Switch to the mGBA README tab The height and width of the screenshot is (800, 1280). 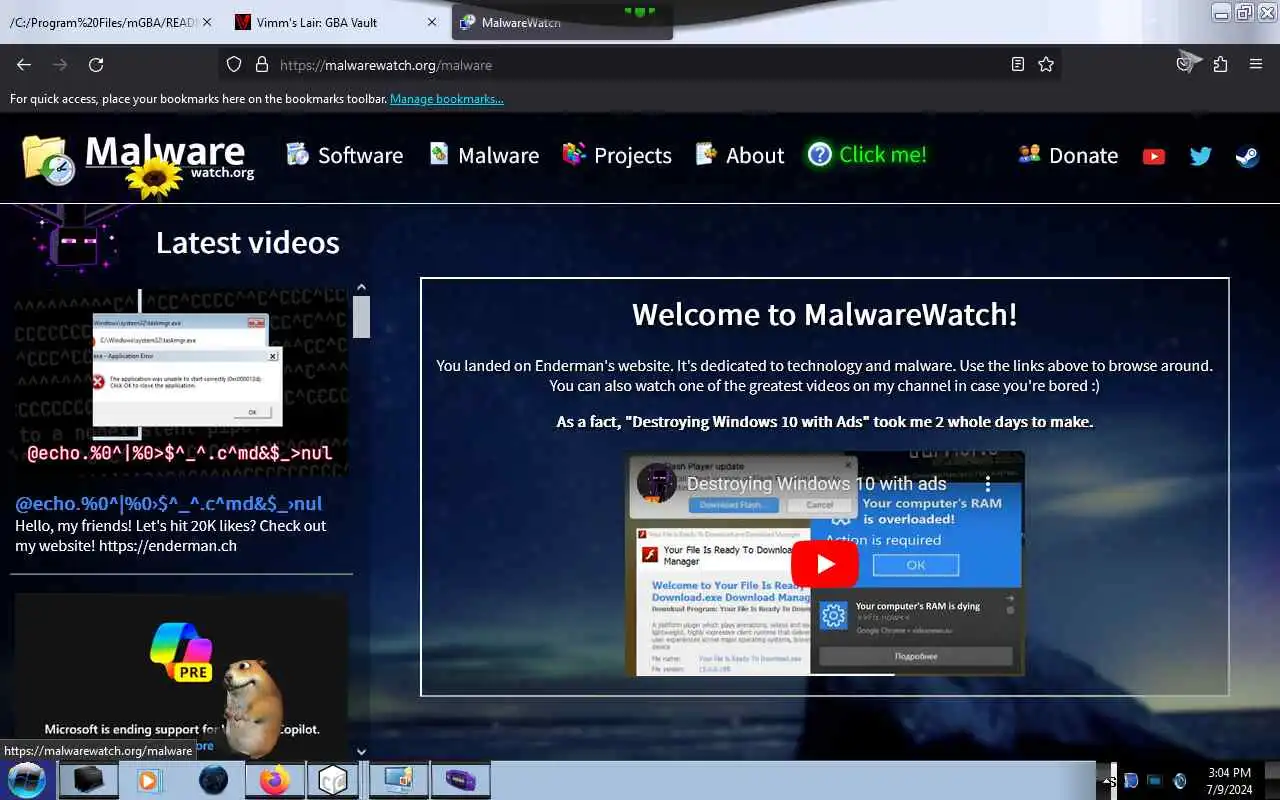(x=102, y=22)
